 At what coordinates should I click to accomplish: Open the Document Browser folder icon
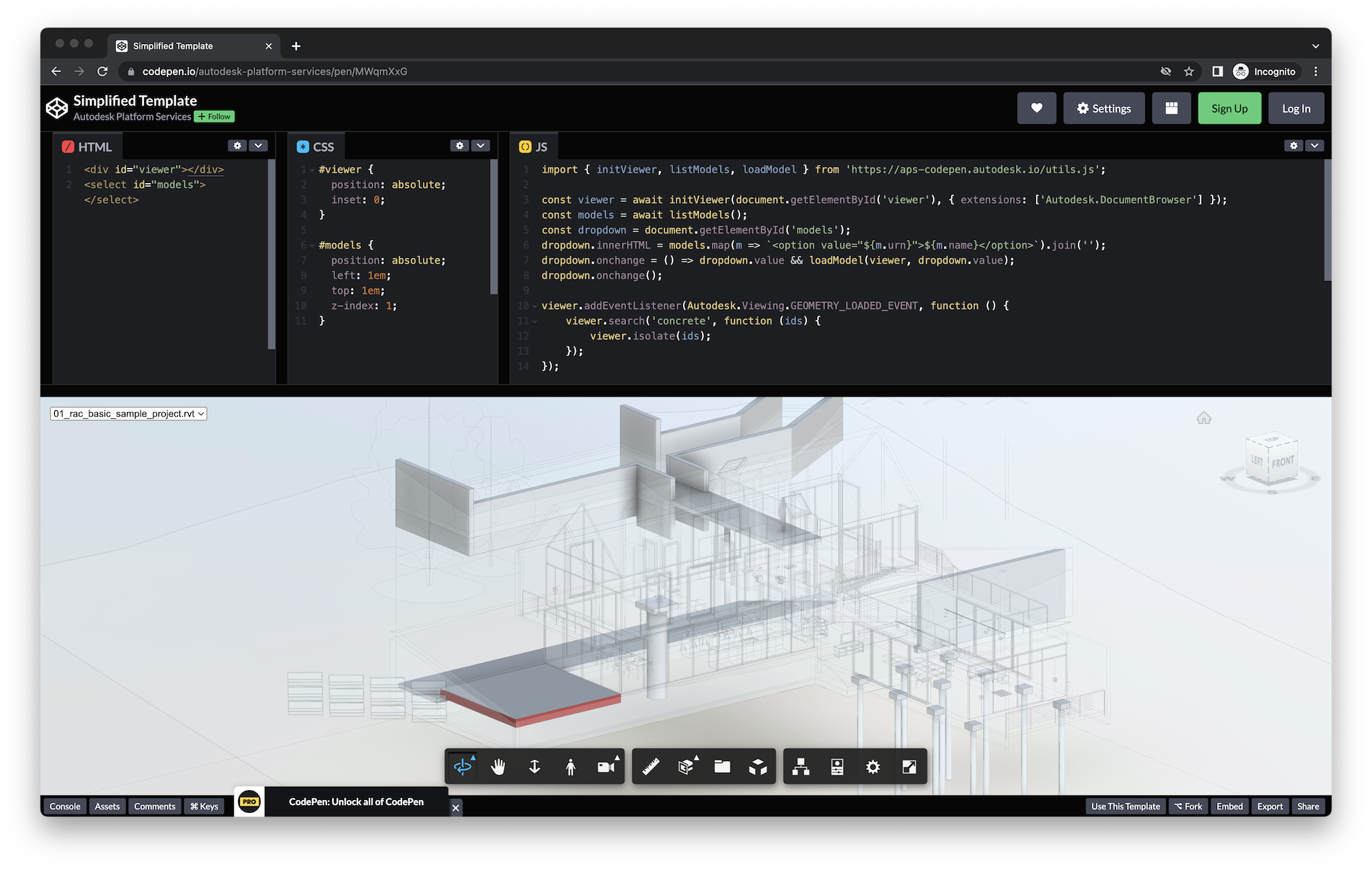[x=722, y=767]
